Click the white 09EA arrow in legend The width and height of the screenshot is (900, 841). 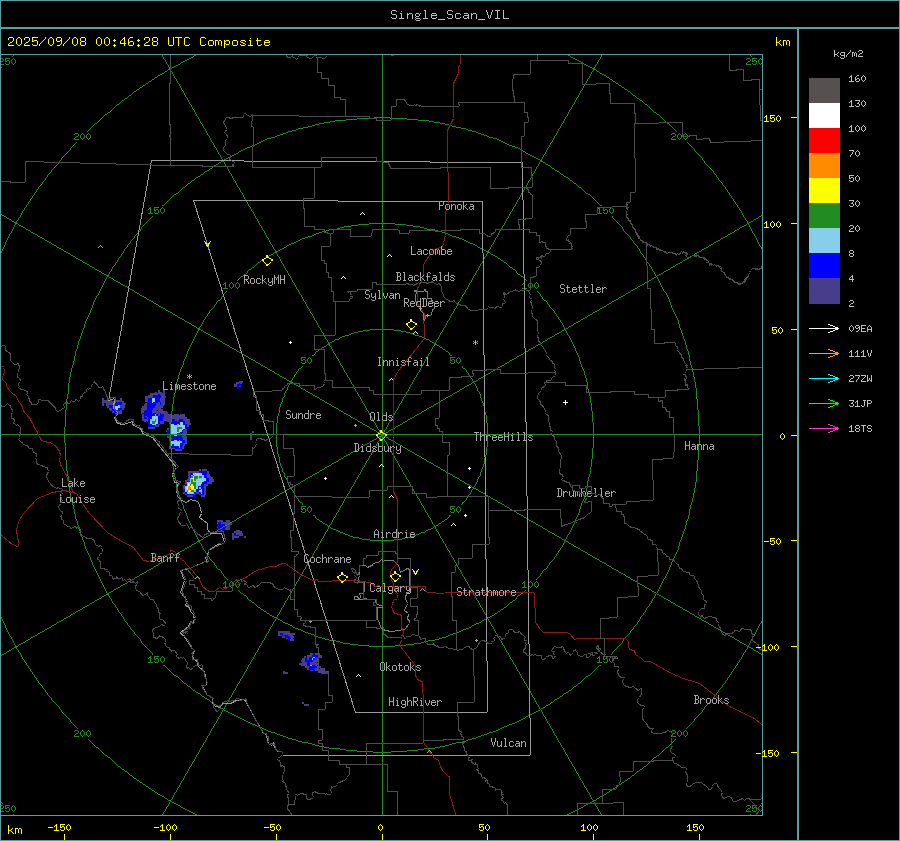[824, 328]
